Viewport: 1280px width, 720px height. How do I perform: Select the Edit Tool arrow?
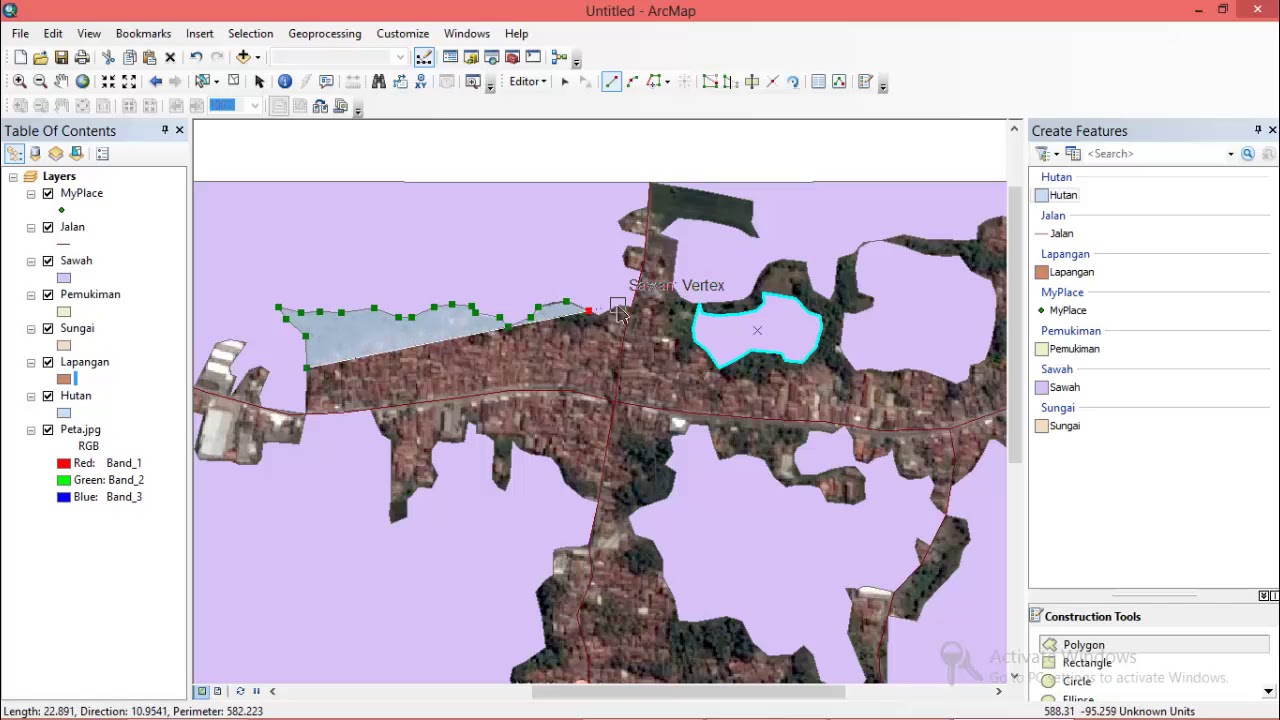[x=564, y=82]
